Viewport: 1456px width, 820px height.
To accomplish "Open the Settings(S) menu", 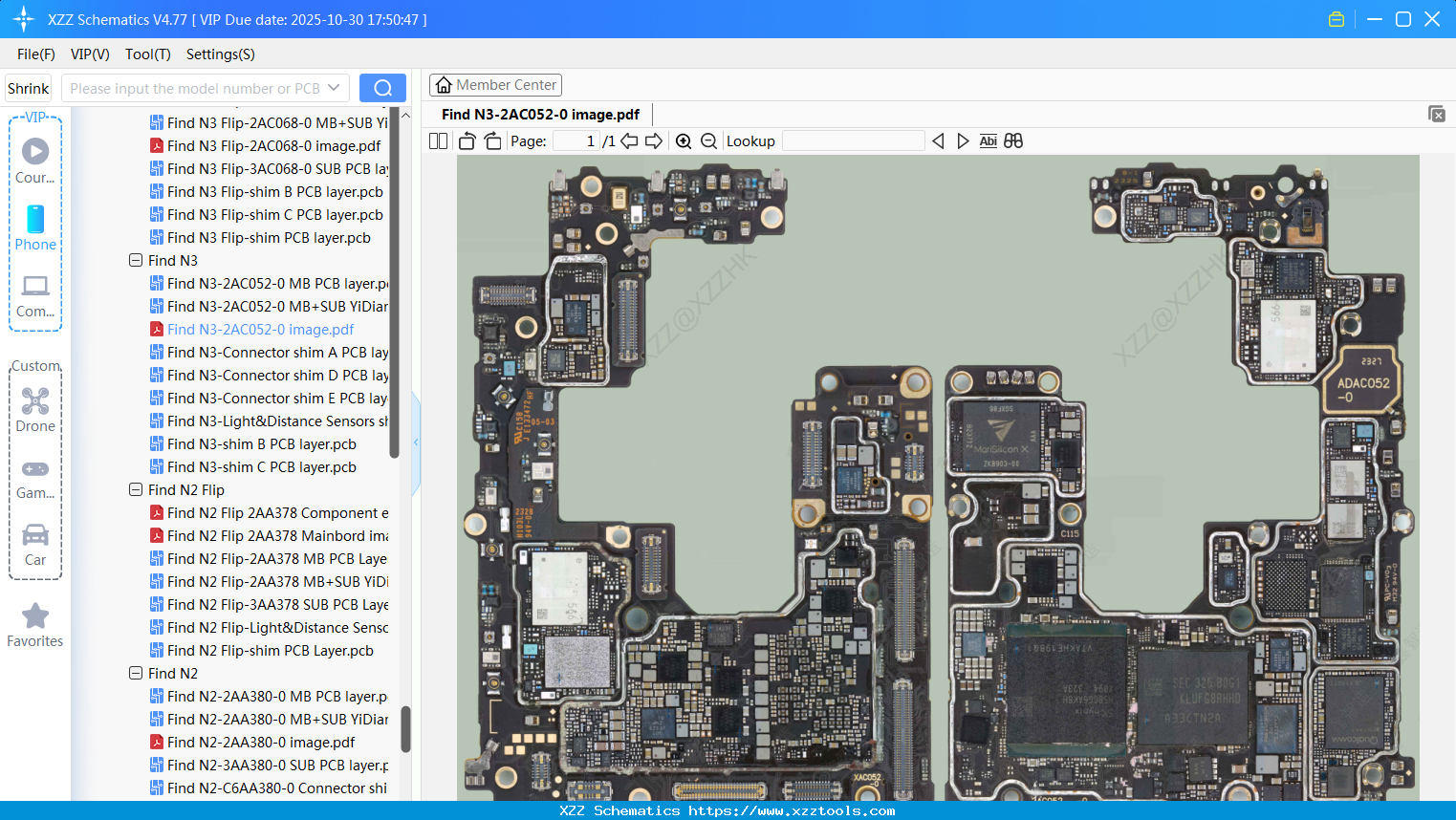I will pos(221,54).
